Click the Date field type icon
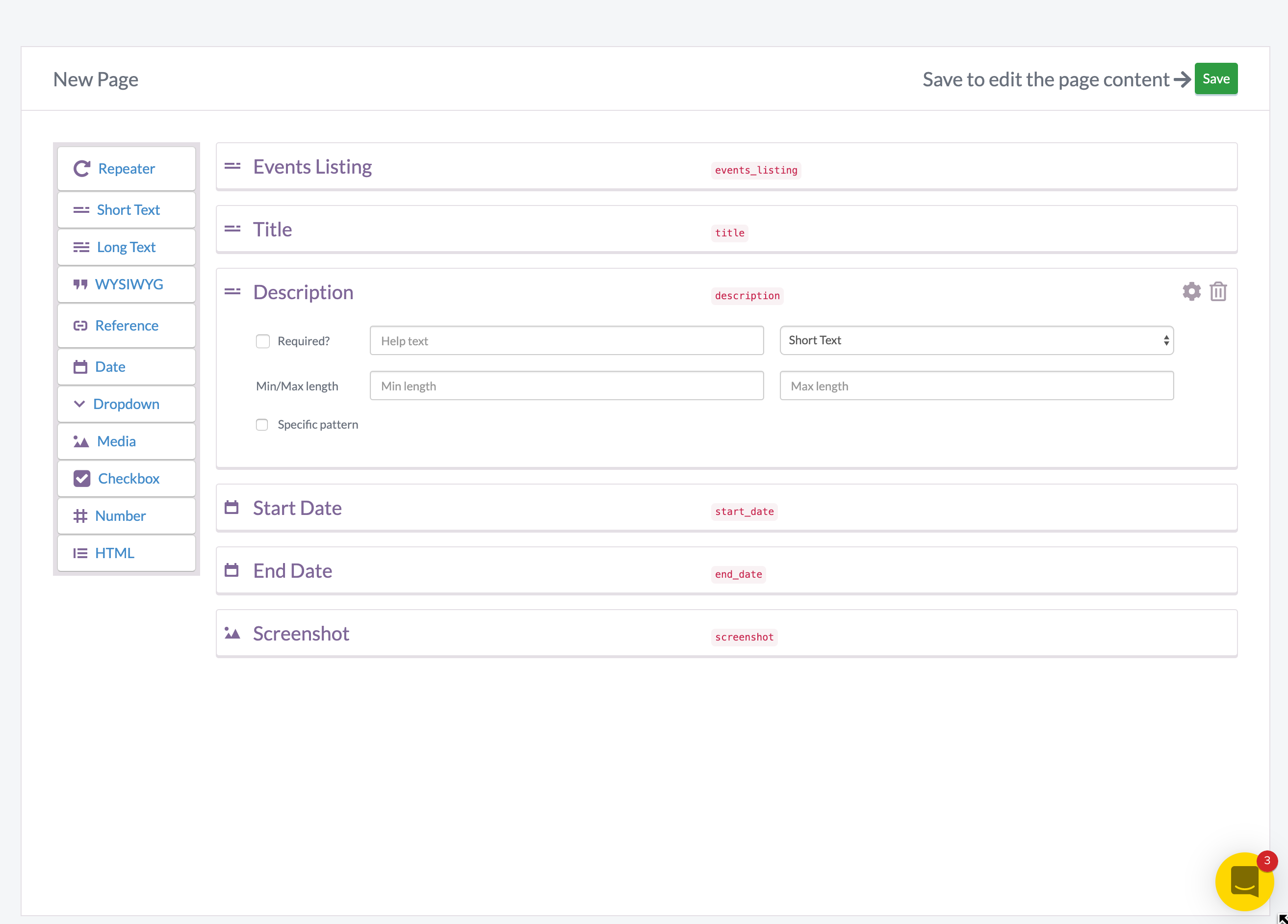The width and height of the screenshot is (1288, 924). pyautogui.click(x=79, y=366)
